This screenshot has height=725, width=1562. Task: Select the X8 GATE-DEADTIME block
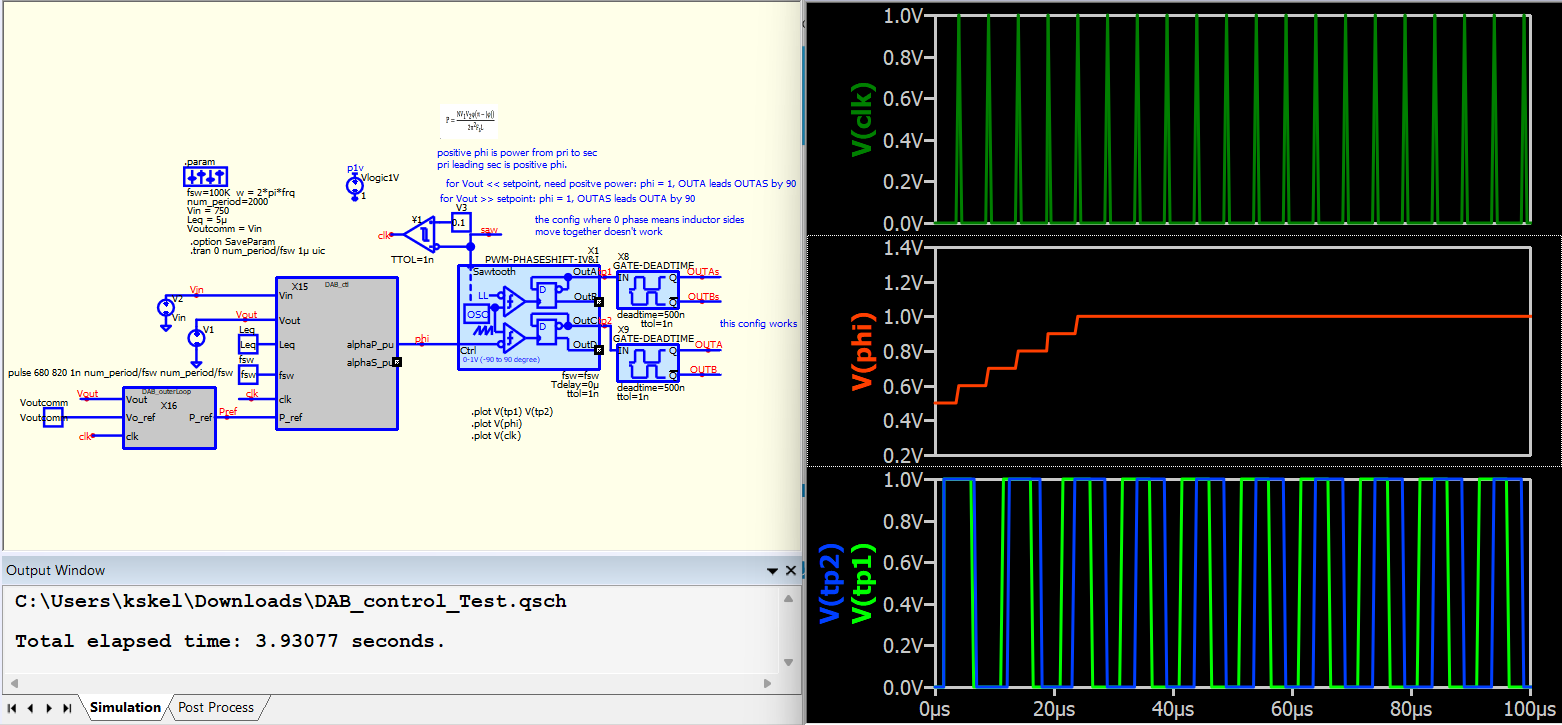[x=648, y=288]
